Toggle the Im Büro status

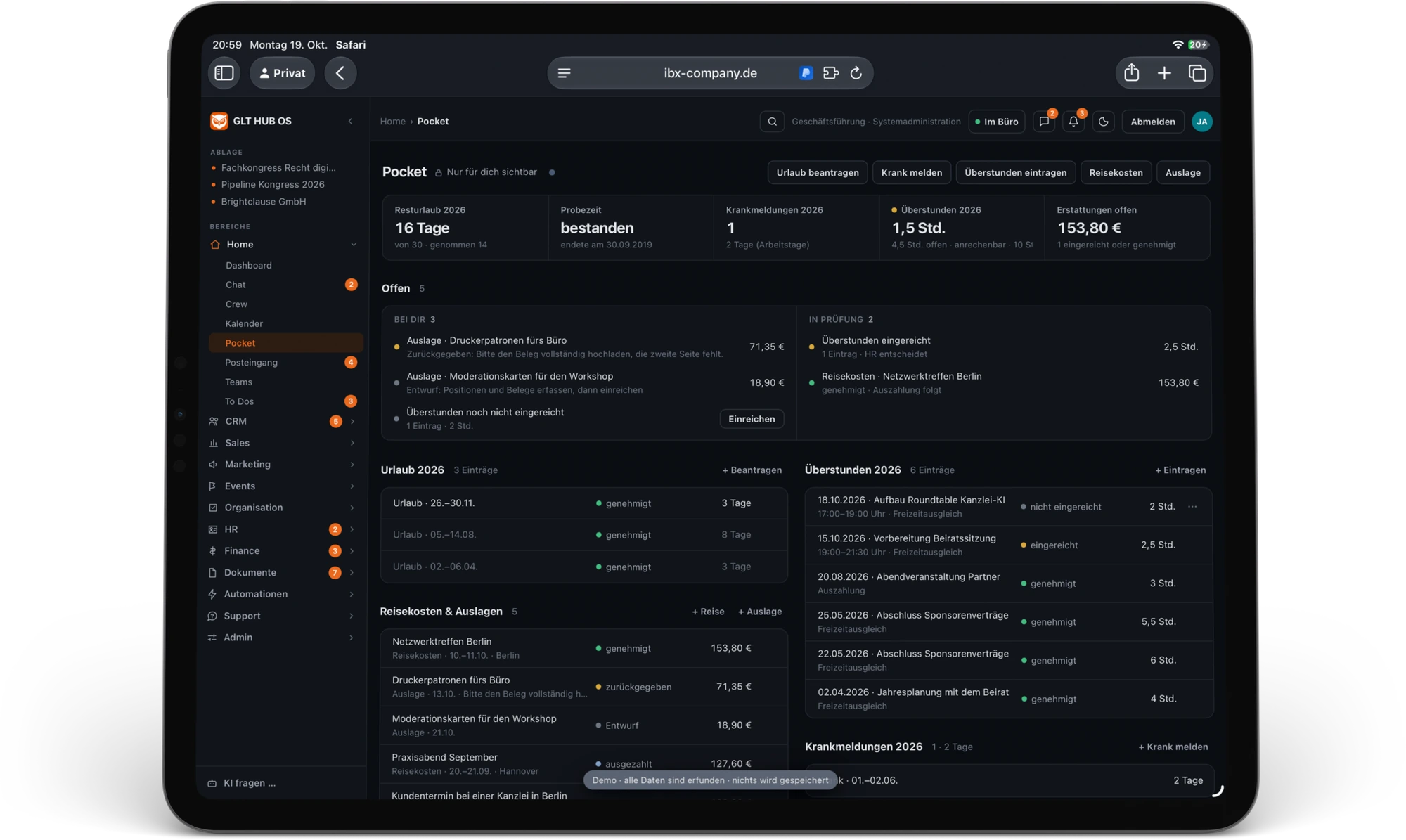pyautogui.click(x=996, y=122)
